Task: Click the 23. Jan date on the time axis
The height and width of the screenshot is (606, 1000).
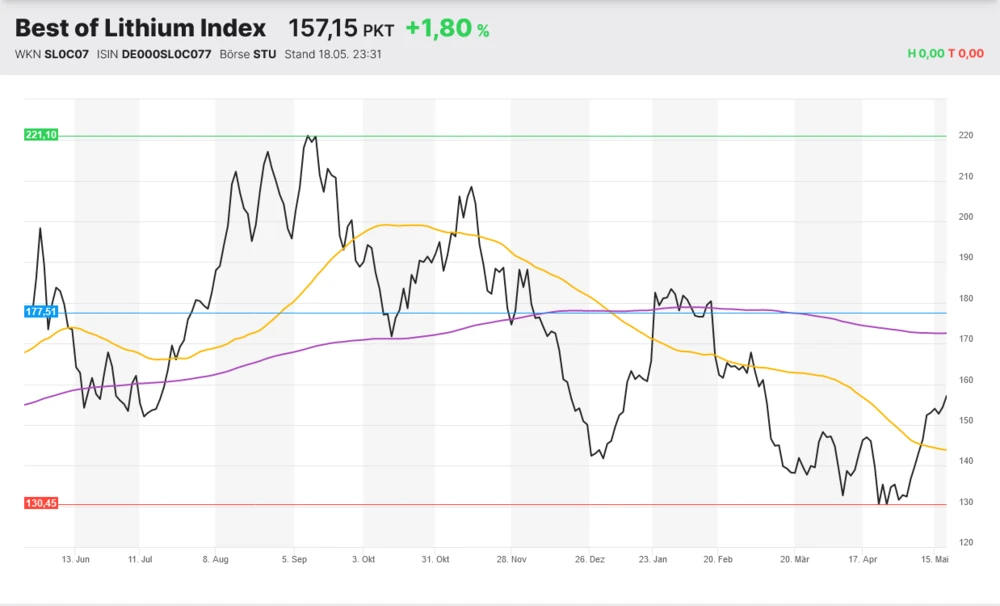Action: pos(652,560)
